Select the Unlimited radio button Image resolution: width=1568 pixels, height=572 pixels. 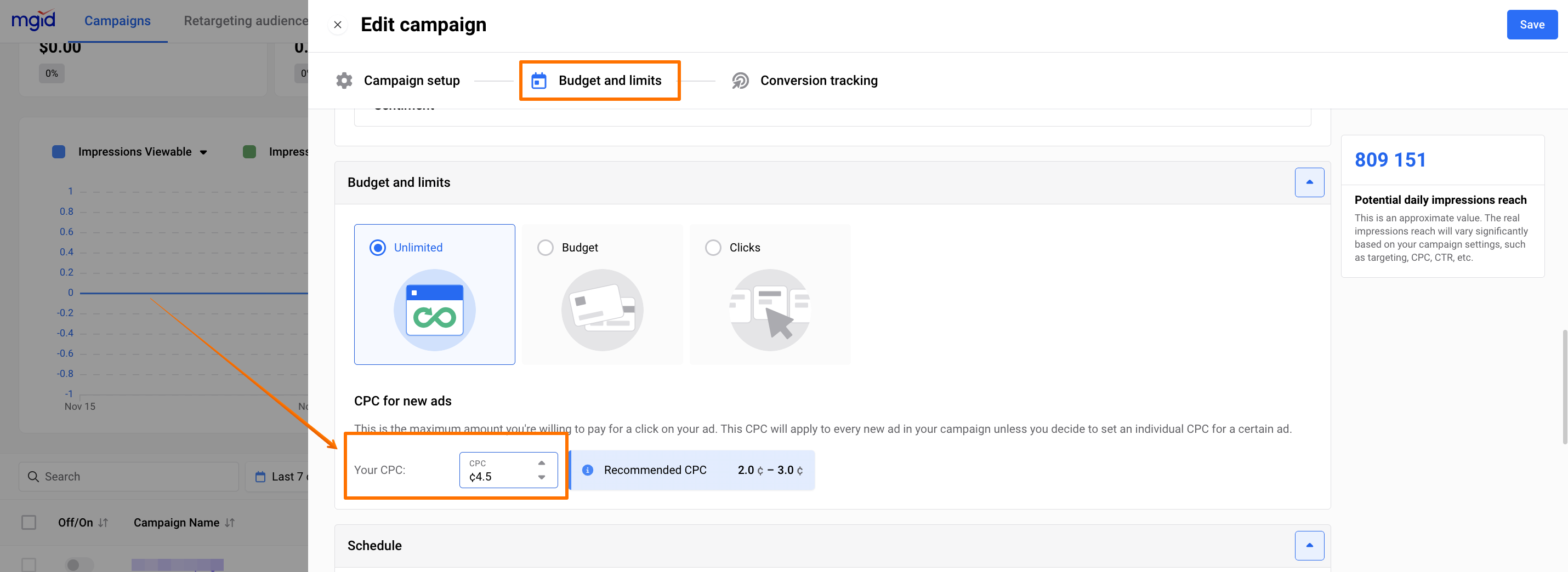377,248
